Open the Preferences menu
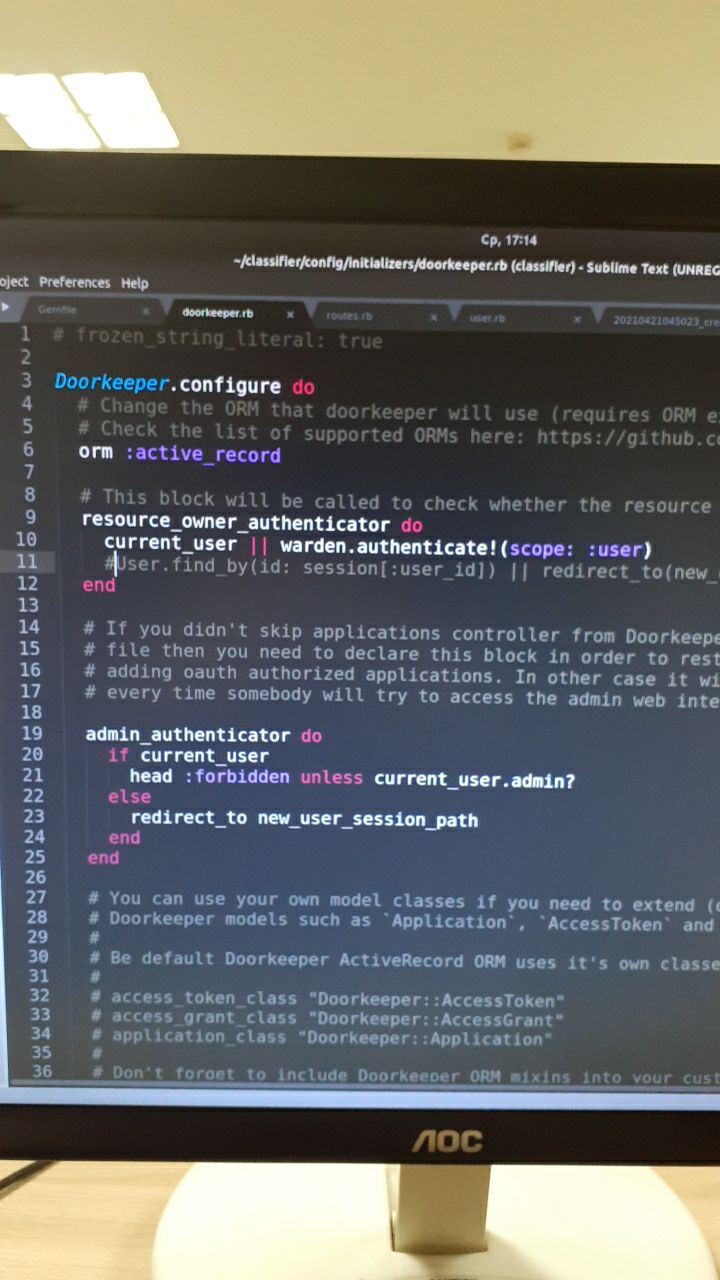 (x=75, y=282)
